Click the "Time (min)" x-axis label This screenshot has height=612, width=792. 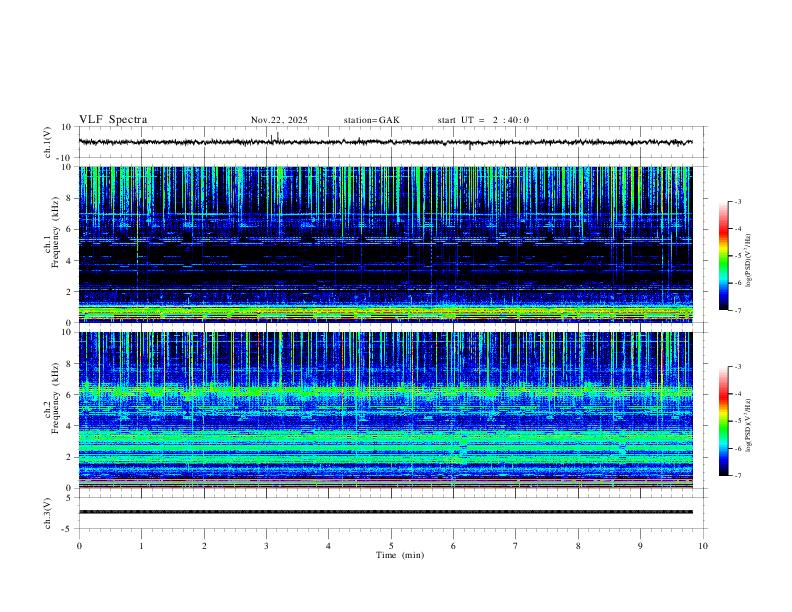pyautogui.click(x=400, y=555)
